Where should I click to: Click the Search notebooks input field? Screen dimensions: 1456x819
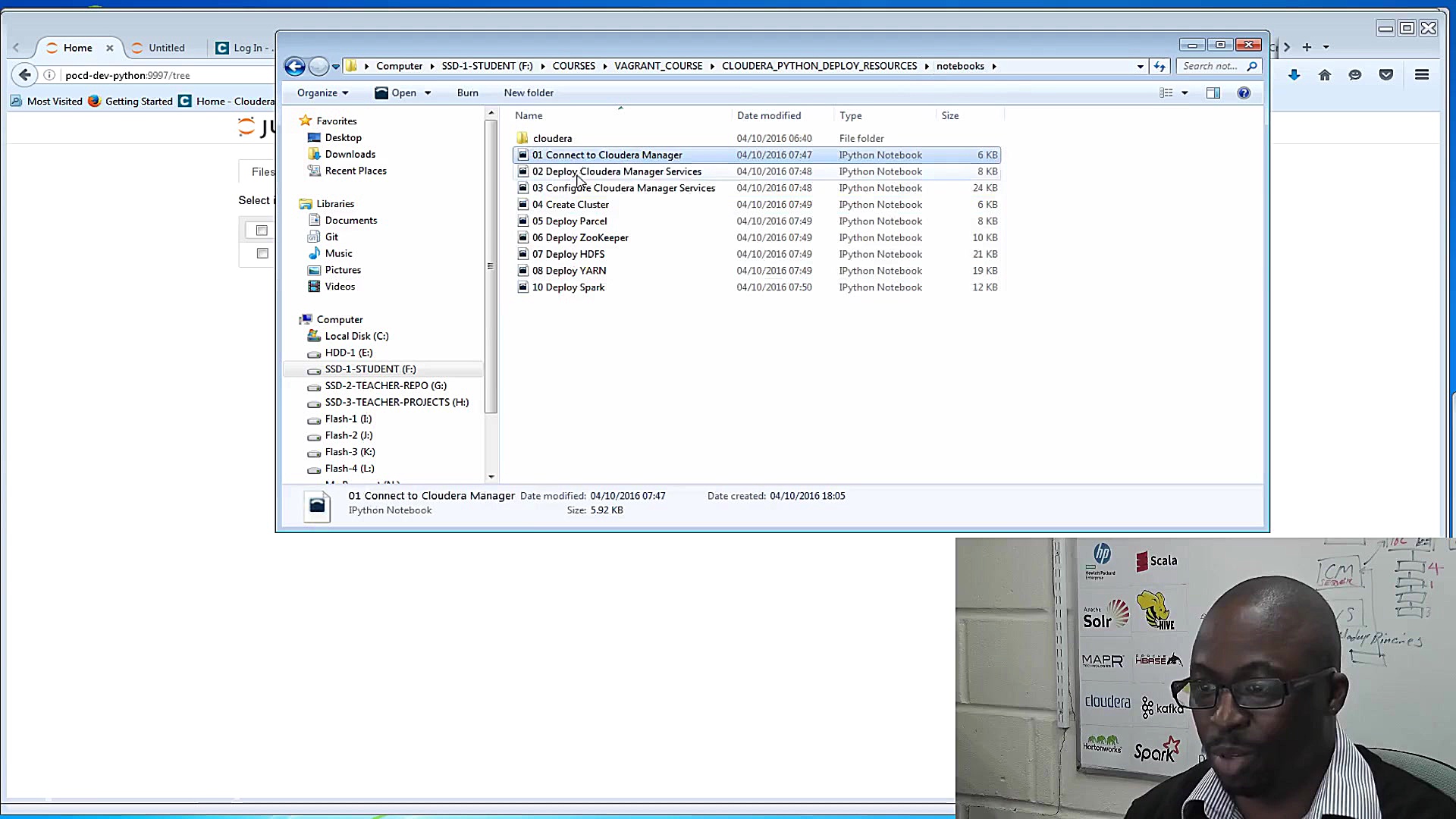point(1211,67)
